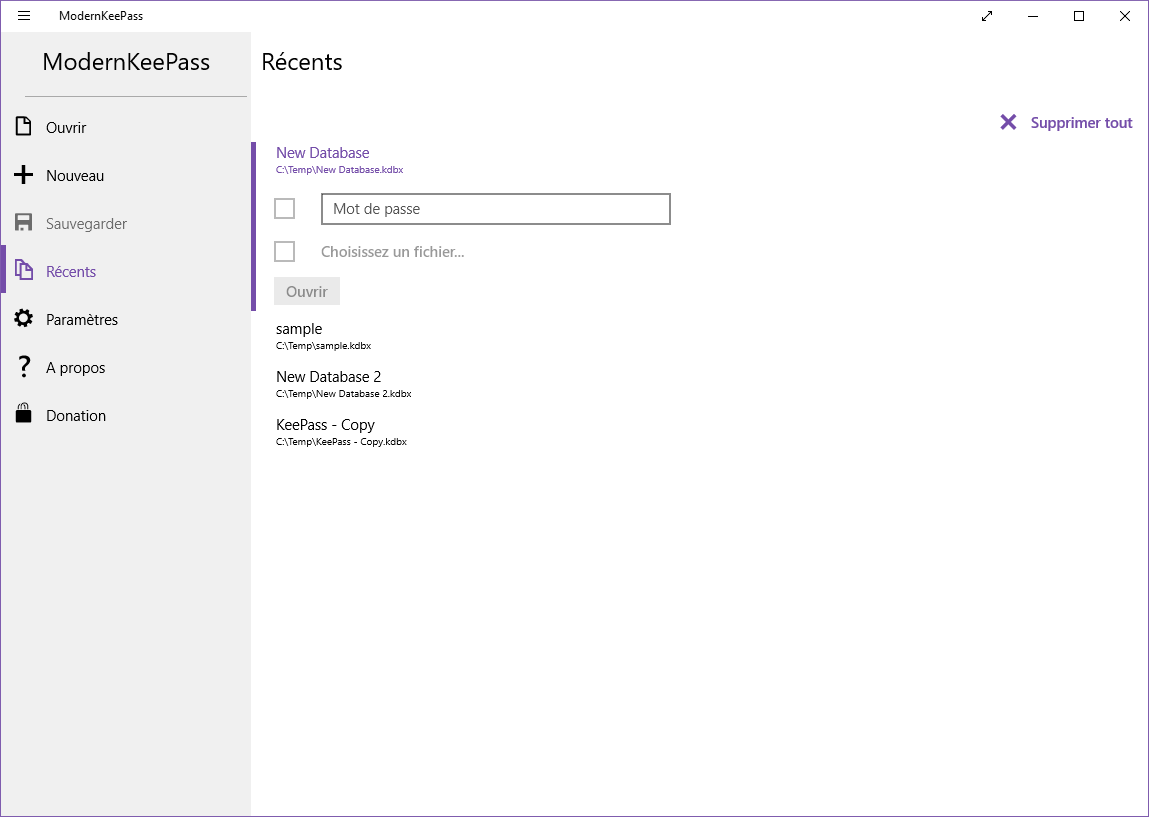Toggle full screen with the expand arrows
Viewport: 1149px width, 817px height.
point(987,16)
